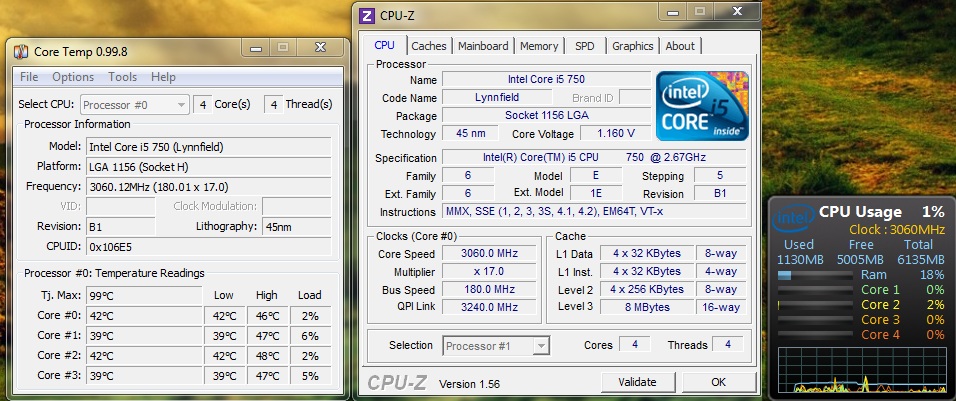The height and width of the screenshot is (401, 956).
Task: Switch to the SPD tab in CPU-Z
Action: (x=584, y=46)
